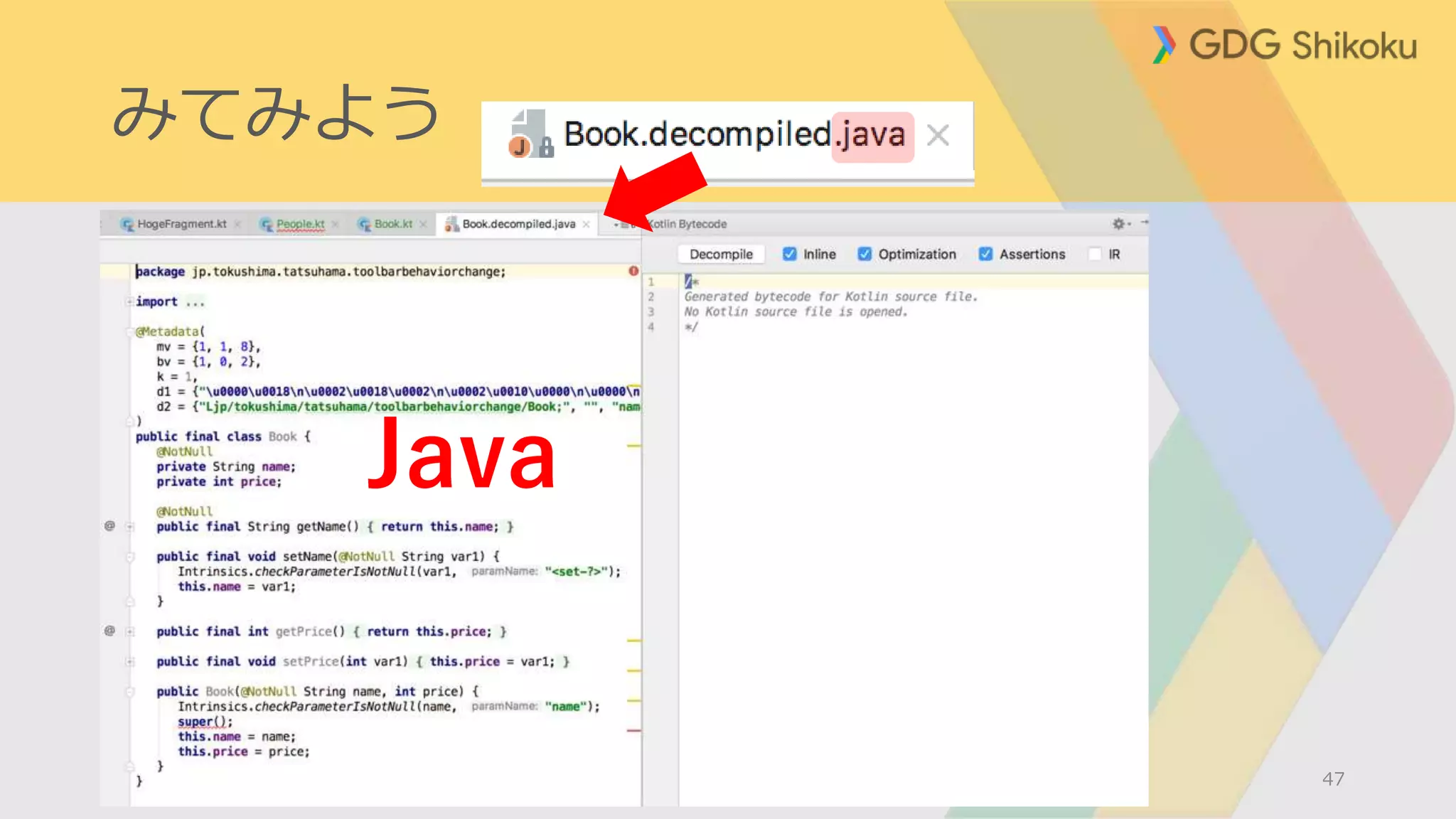
Task: Hide the Kotlin Bytecode tool window
Action: [1144, 223]
